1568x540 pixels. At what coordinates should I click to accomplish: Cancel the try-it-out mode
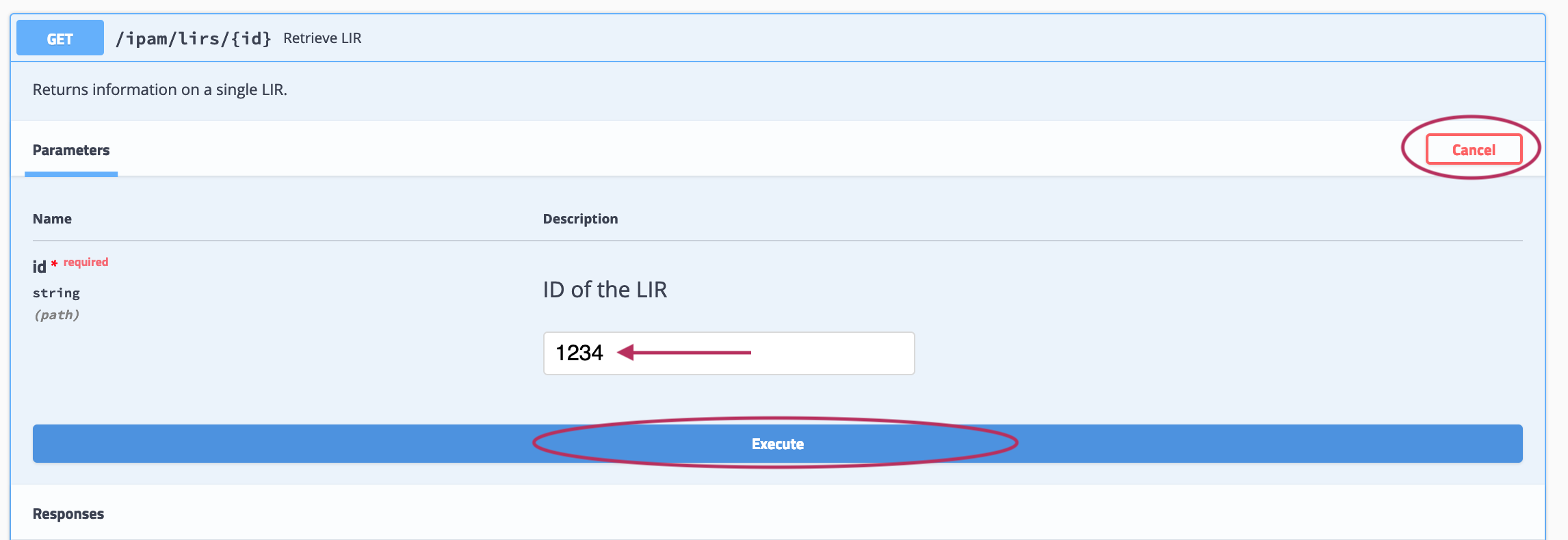pos(1474,150)
